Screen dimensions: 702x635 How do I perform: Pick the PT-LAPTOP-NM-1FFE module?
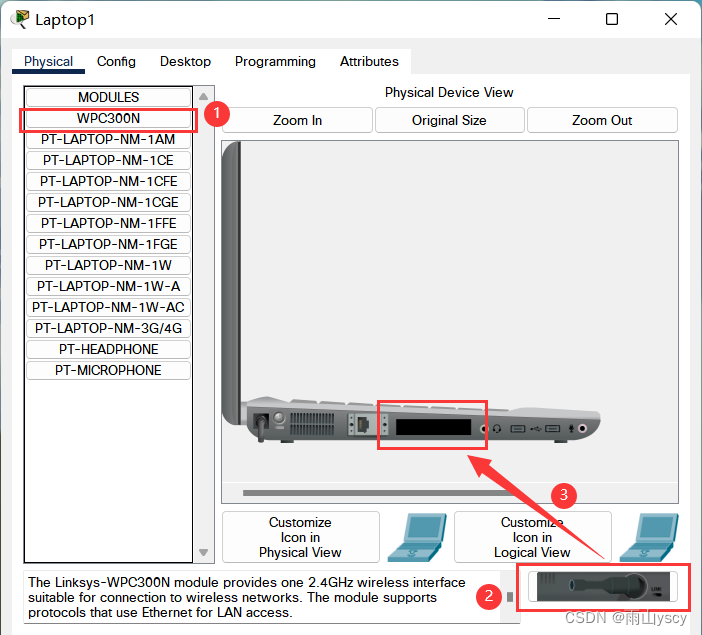108,223
